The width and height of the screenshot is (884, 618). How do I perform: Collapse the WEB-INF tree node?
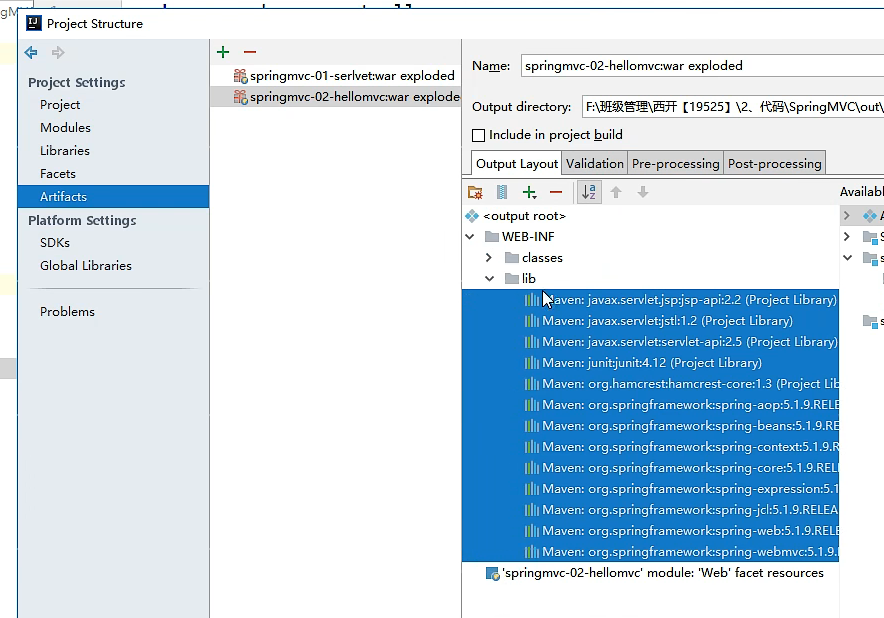click(x=470, y=237)
